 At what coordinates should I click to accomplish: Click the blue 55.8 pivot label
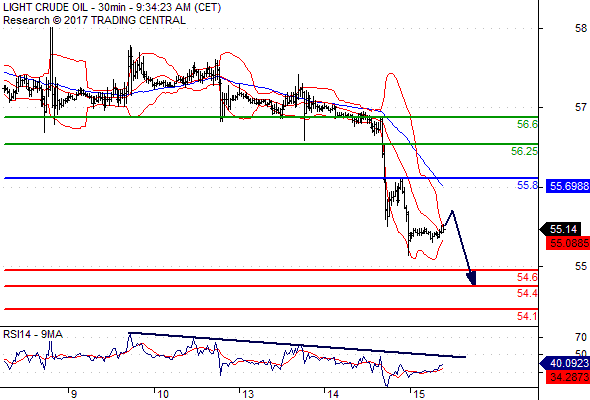(527, 185)
